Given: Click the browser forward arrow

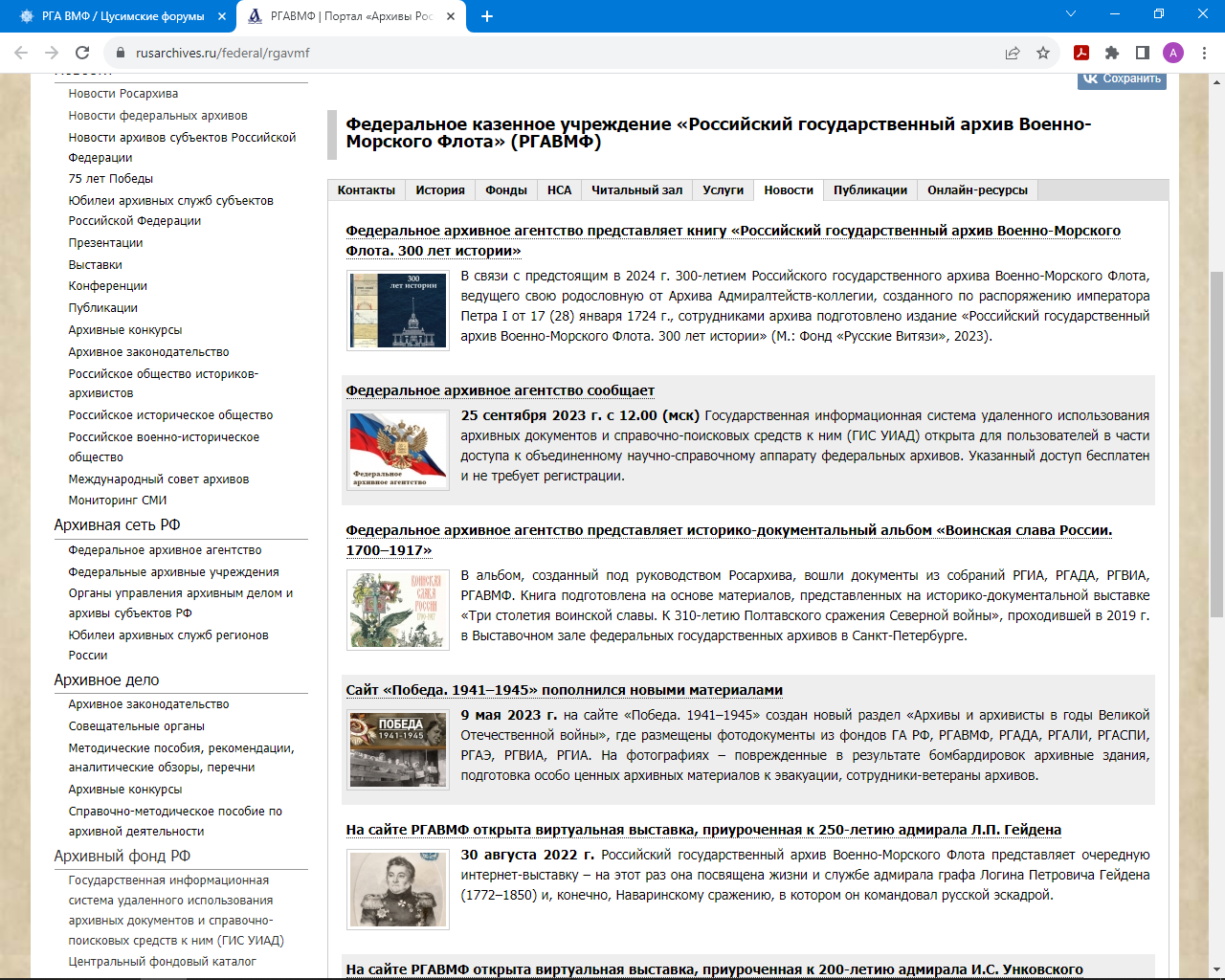Looking at the screenshot, I should [x=53, y=53].
